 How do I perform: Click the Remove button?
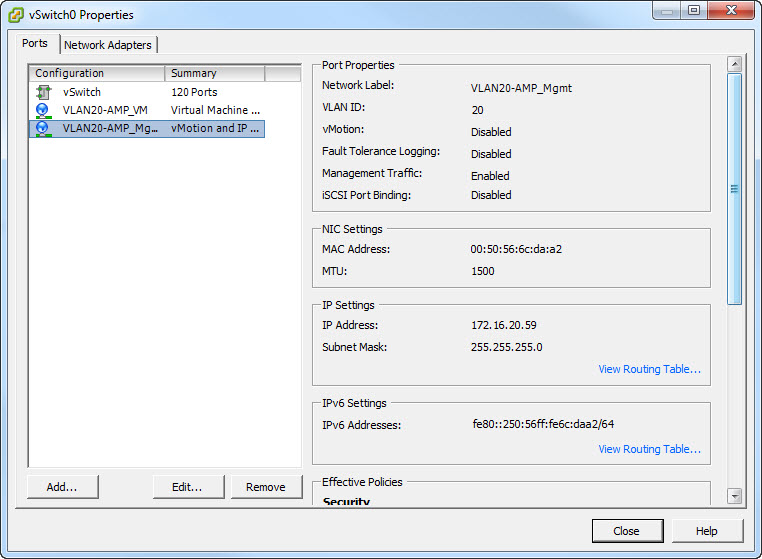(266, 487)
